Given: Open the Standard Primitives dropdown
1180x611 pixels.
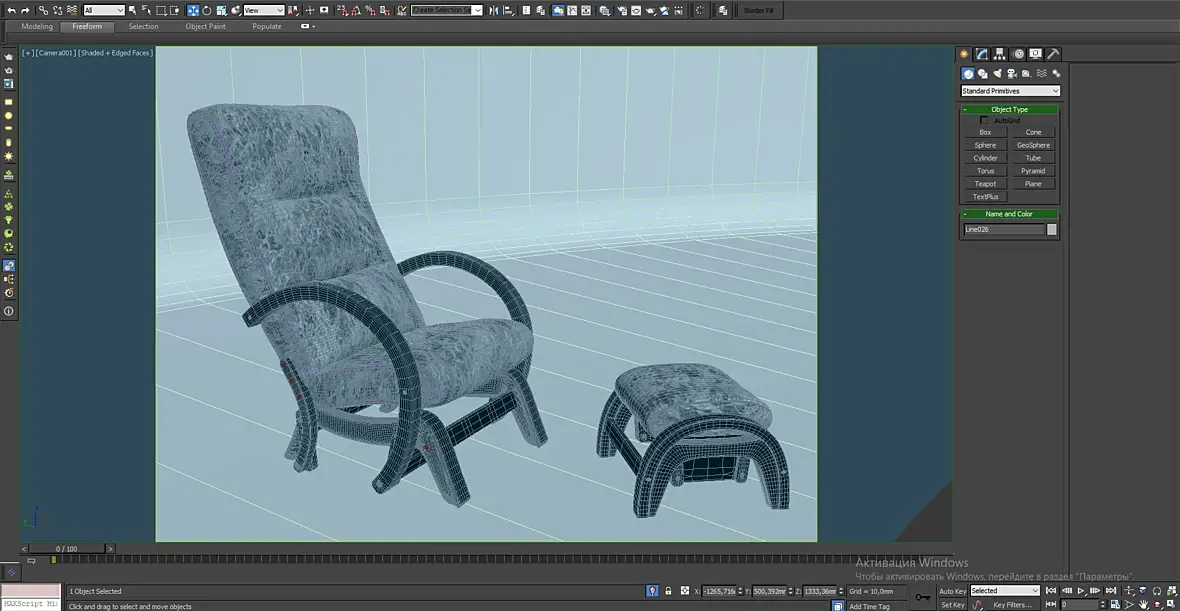Looking at the screenshot, I should (x=1010, y=91).
